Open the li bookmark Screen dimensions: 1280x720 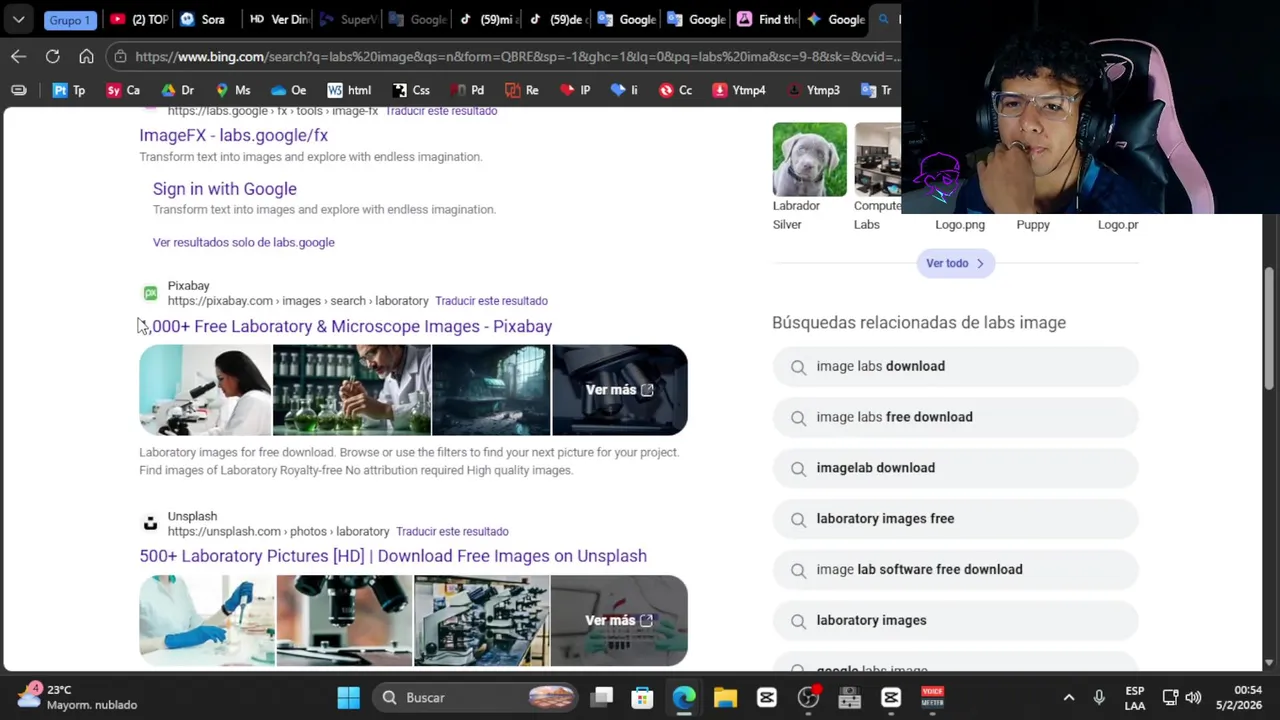624,90
